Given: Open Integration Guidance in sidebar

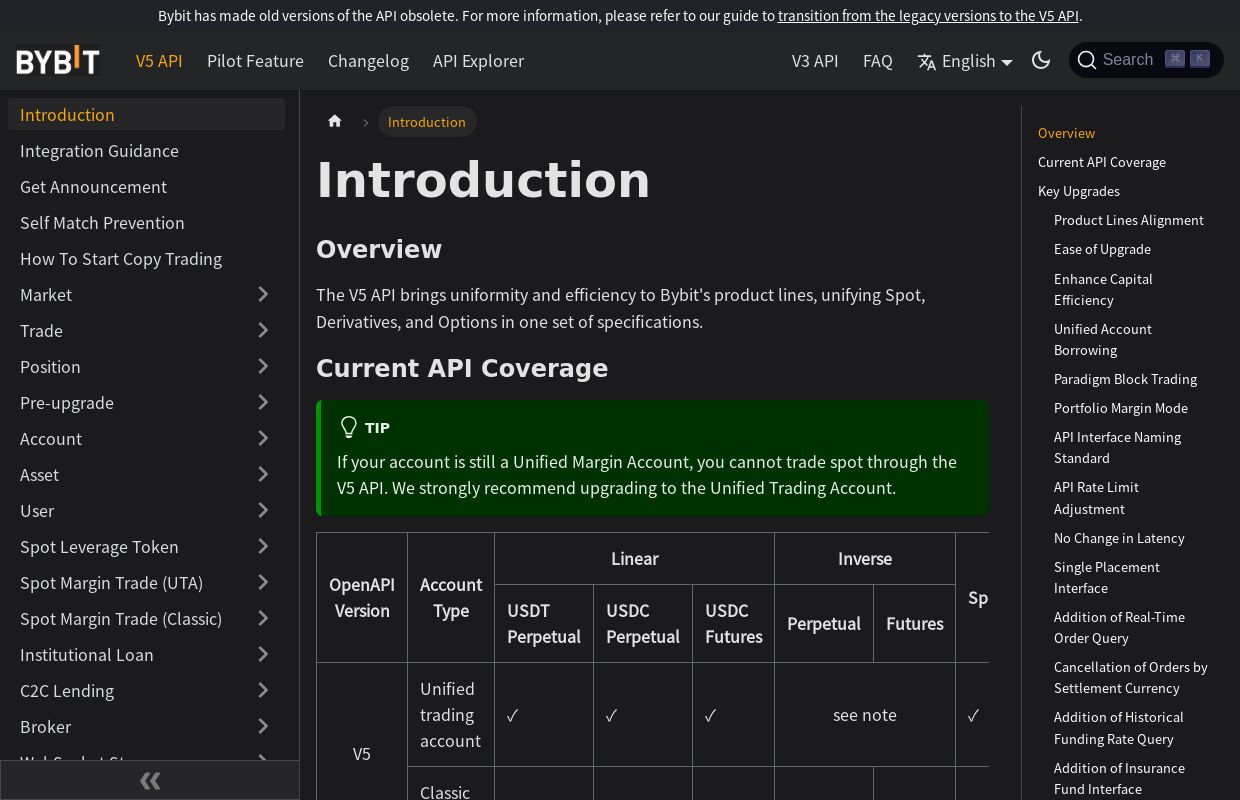Looking at the screenshot, I should coord(146,150).
